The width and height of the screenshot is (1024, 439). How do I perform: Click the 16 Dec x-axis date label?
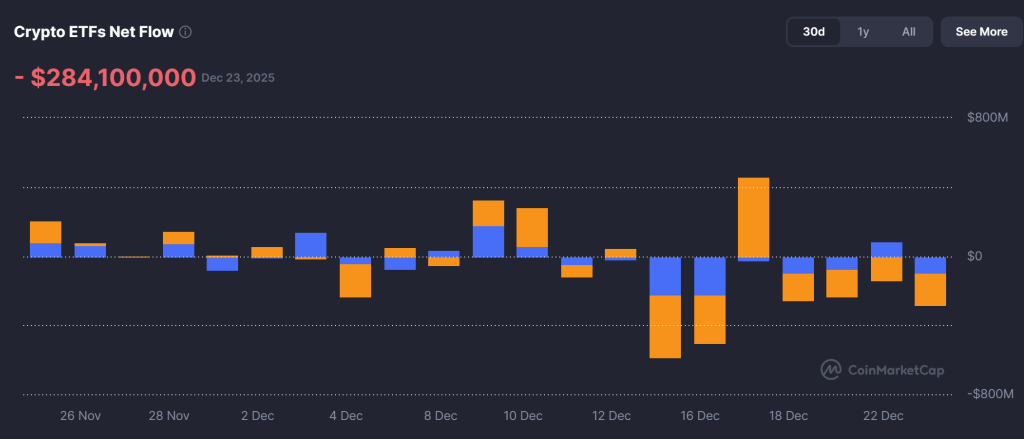[x=700, y=416]
